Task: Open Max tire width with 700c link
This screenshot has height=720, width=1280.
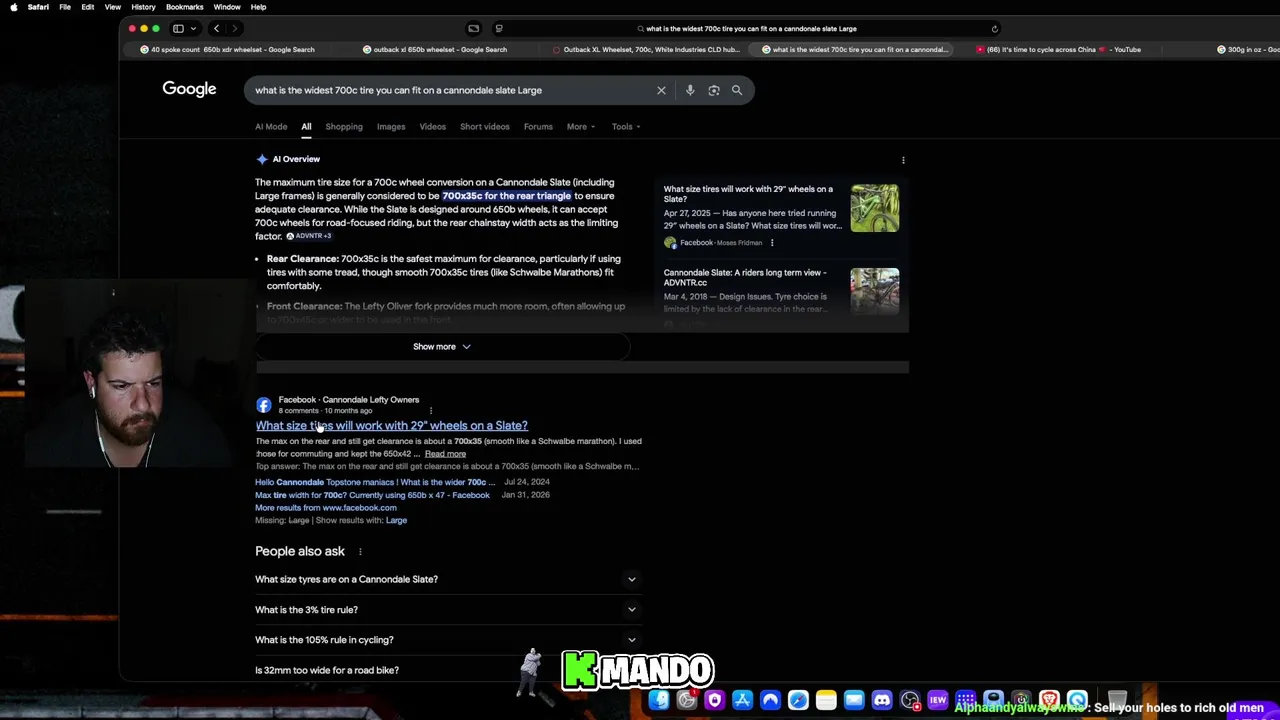Action: tap(372, 495)
